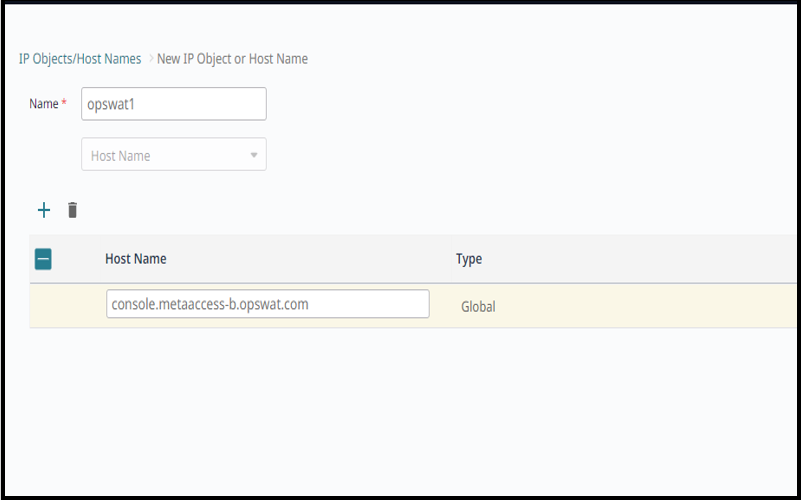Click the console.metaaccess-b.opswat.com host name input
801x500 pixels.
click(x=268, y=304)
